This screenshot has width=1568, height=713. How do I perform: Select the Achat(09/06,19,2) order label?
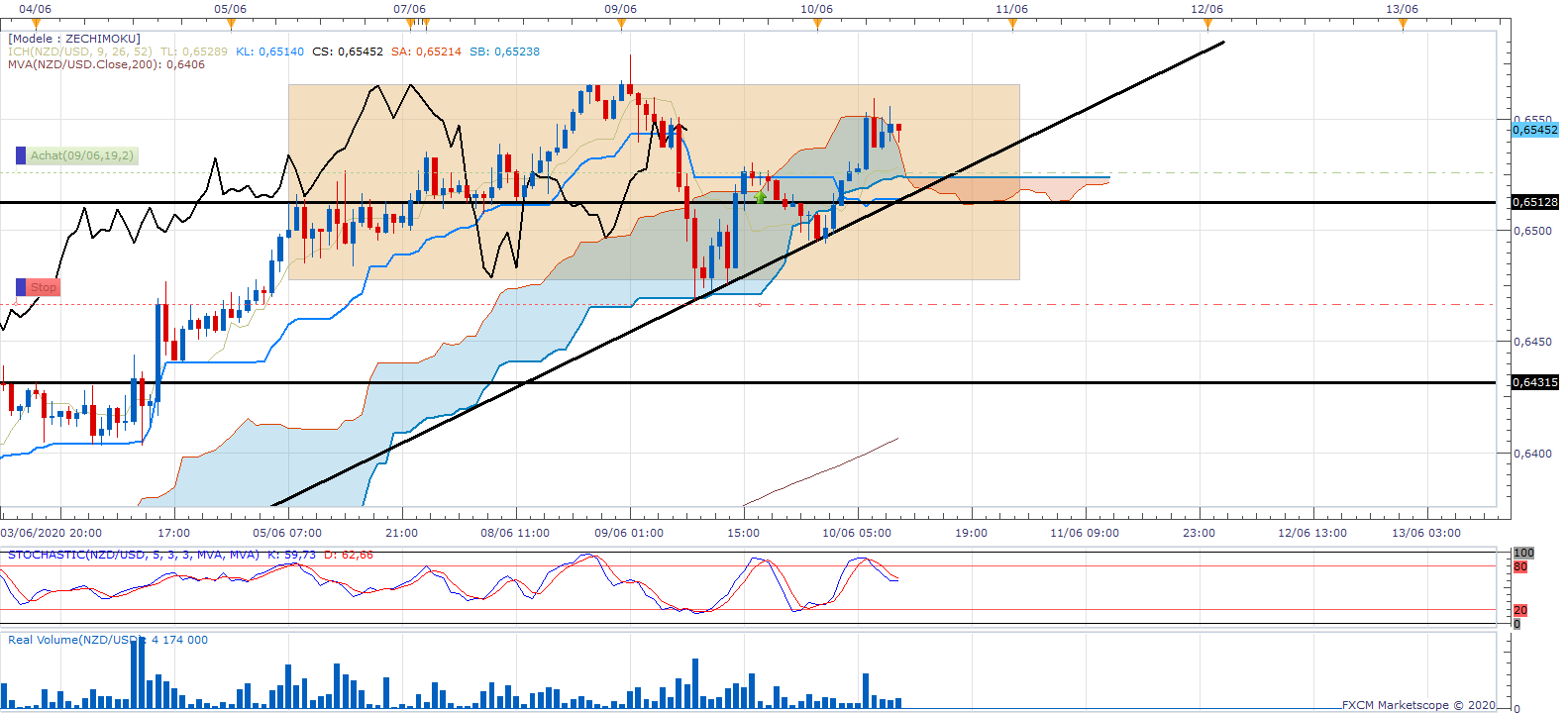click(82, 155)
